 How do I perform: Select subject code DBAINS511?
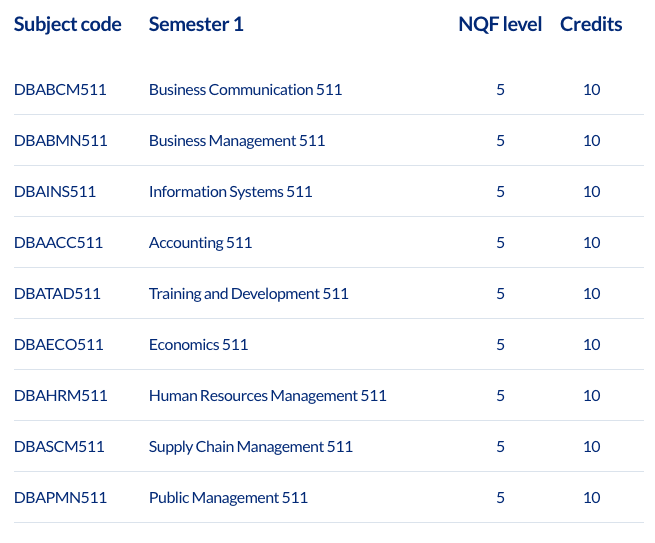click(55, 192)
